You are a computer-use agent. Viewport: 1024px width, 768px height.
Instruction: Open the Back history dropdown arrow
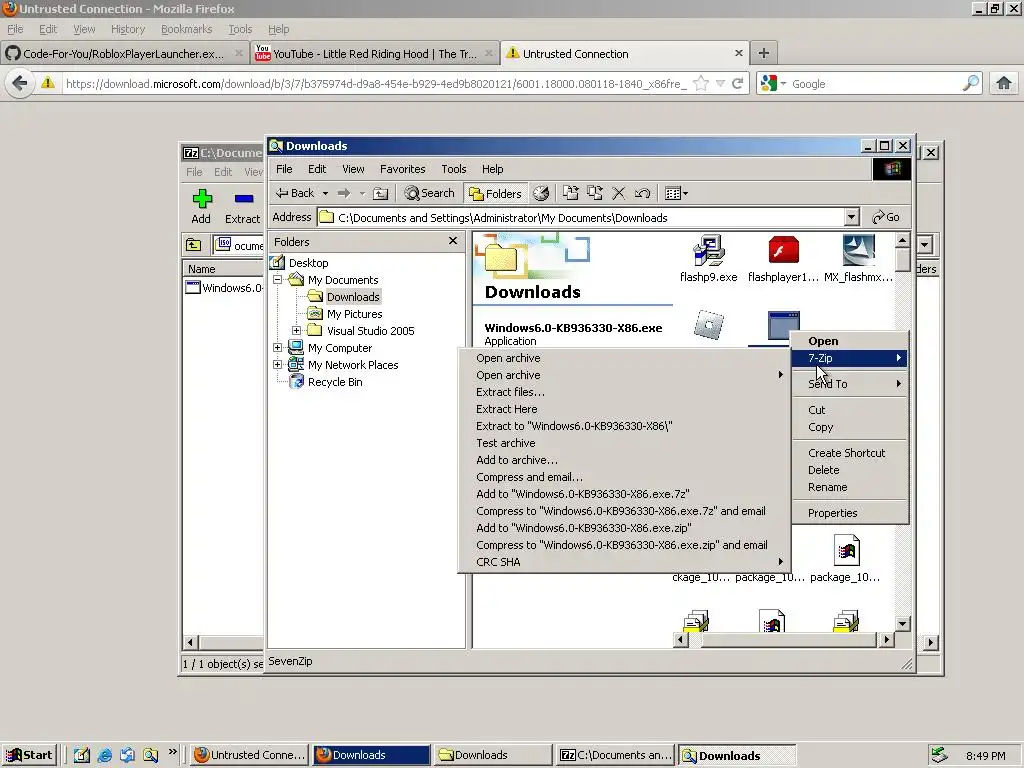point(325,193)
